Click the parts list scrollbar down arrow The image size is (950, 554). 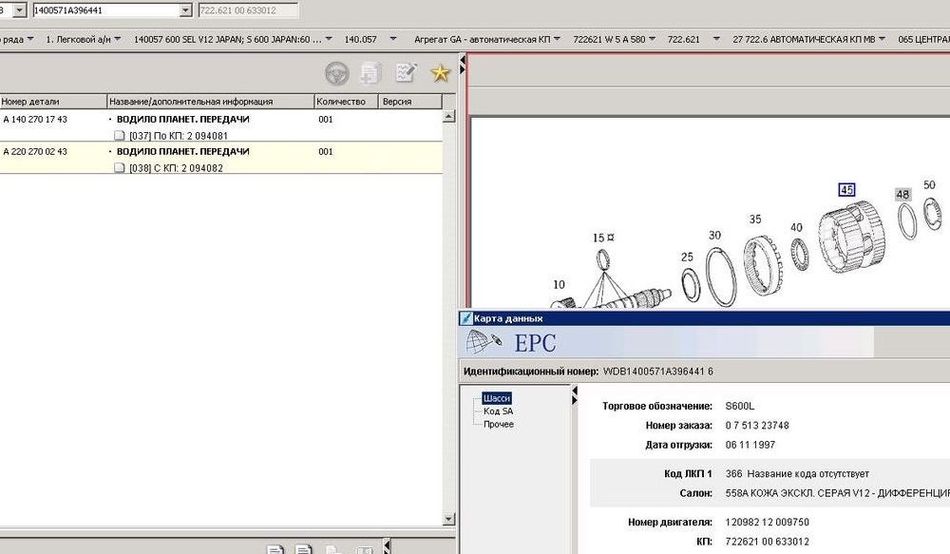coord(449,518)
